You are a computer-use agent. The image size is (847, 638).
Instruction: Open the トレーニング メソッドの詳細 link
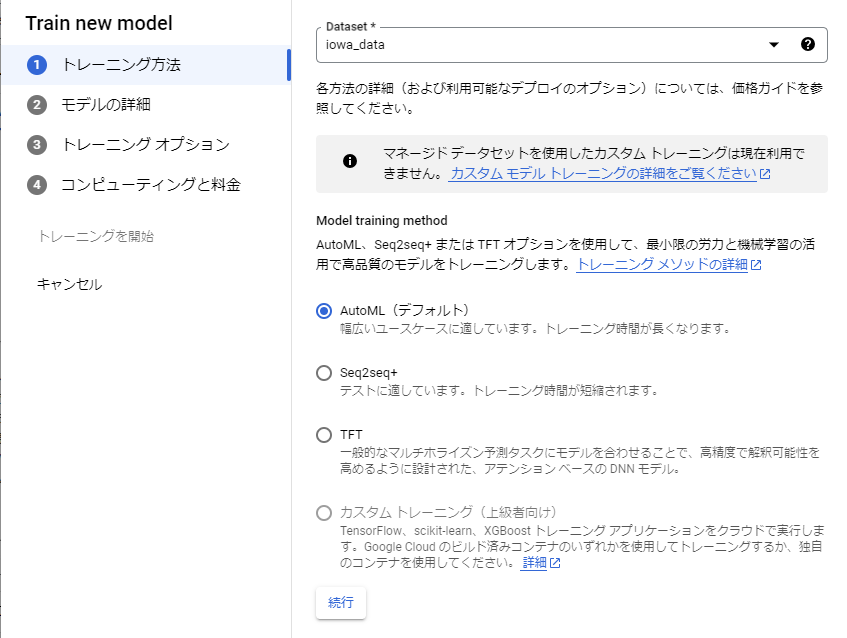[x=662, y=264]
